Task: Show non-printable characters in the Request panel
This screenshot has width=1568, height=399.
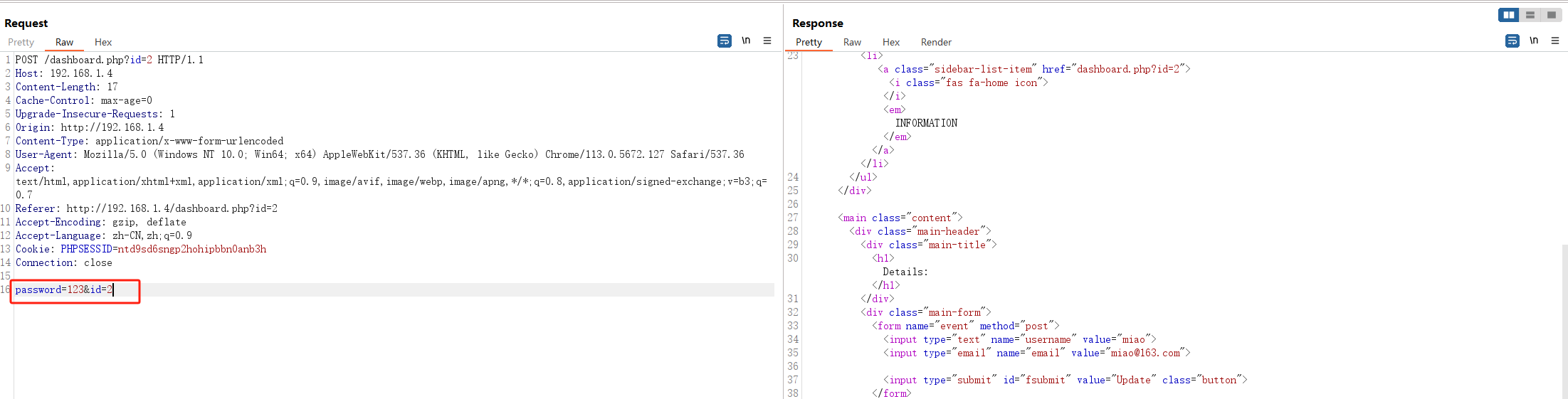Action: click(x=746, y=41)
